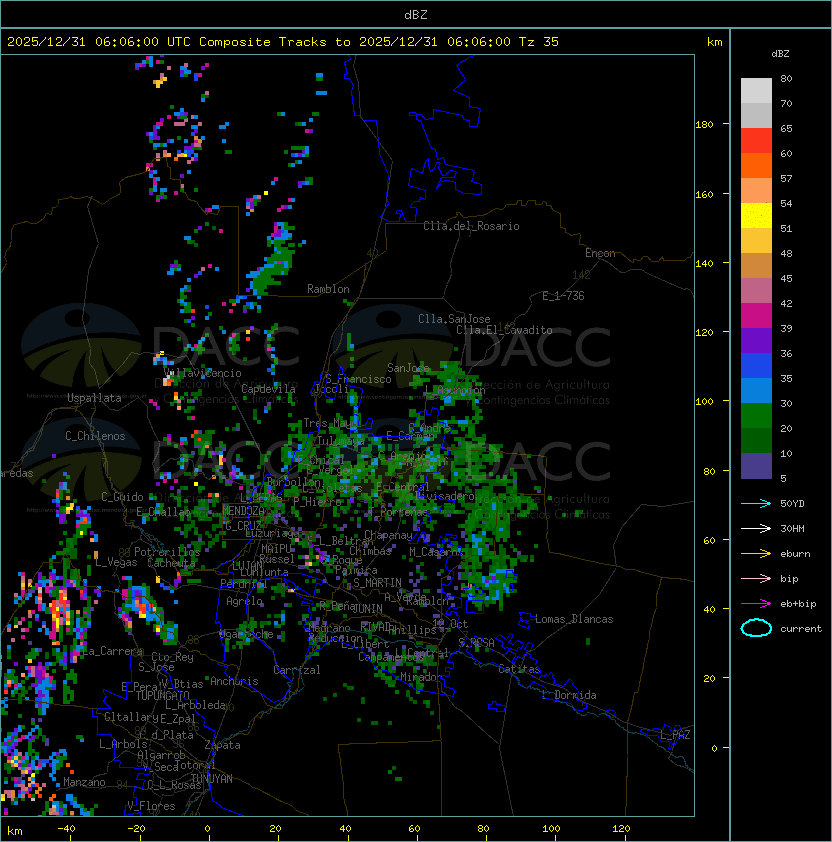The width and height of the screenshot is (832, 842).
Task: Click the Cacheuta map label
Action: [171, 563]
